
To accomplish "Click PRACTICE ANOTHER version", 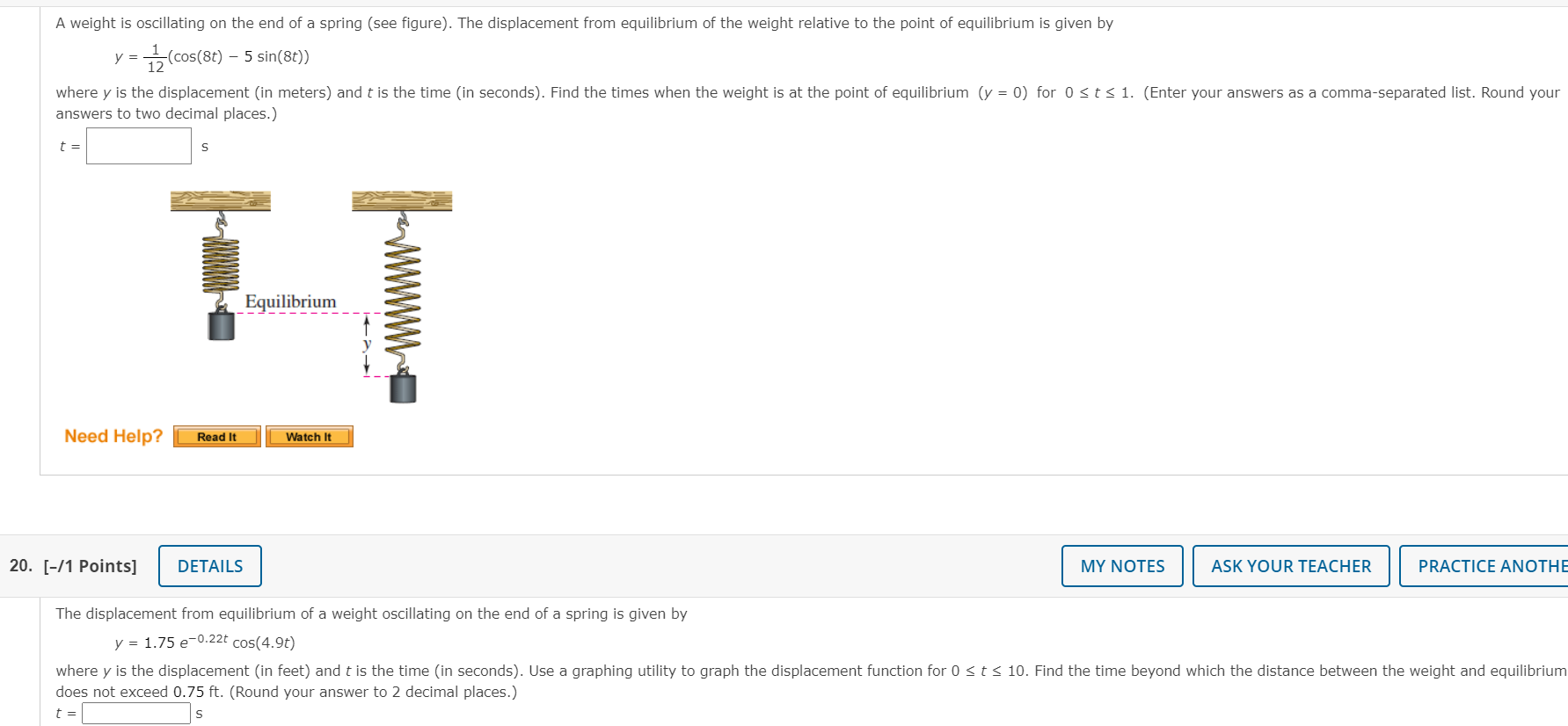I will coord(1495,566).
